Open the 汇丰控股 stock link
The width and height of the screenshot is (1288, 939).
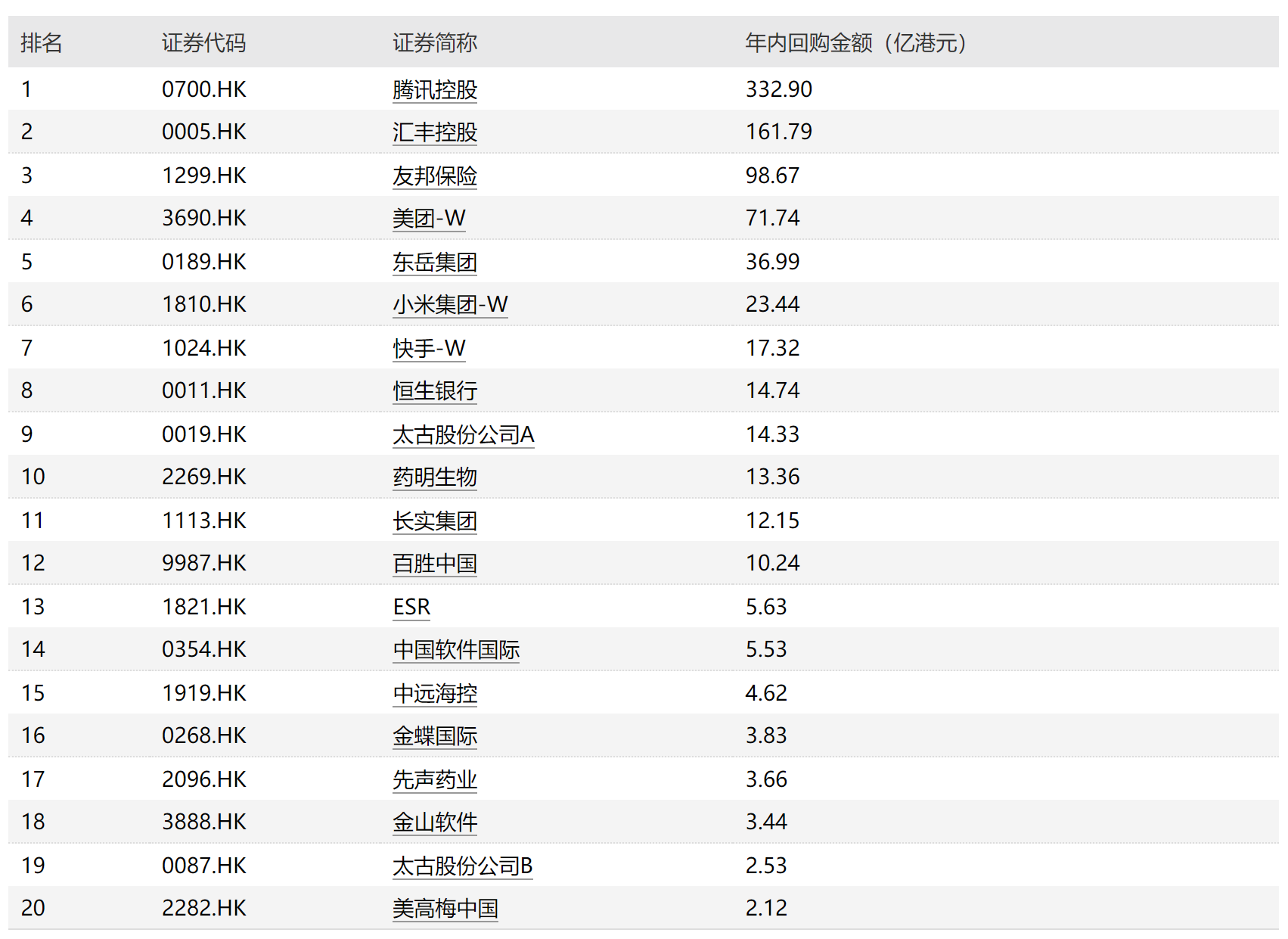coord(435,132)
